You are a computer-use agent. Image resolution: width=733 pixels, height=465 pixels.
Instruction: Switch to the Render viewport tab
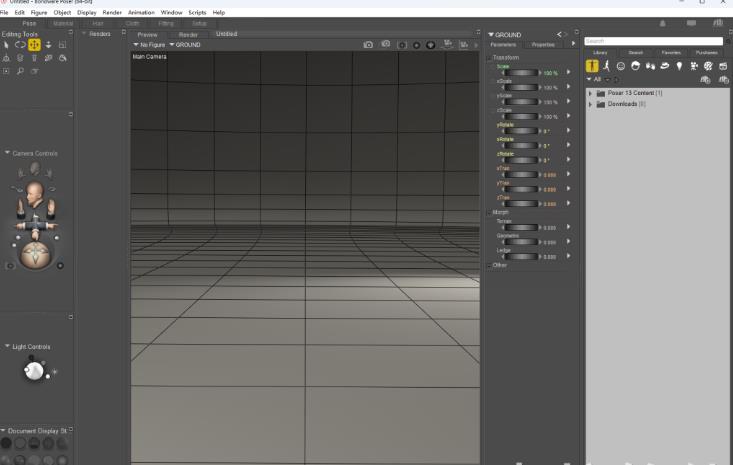pos(188,35)
